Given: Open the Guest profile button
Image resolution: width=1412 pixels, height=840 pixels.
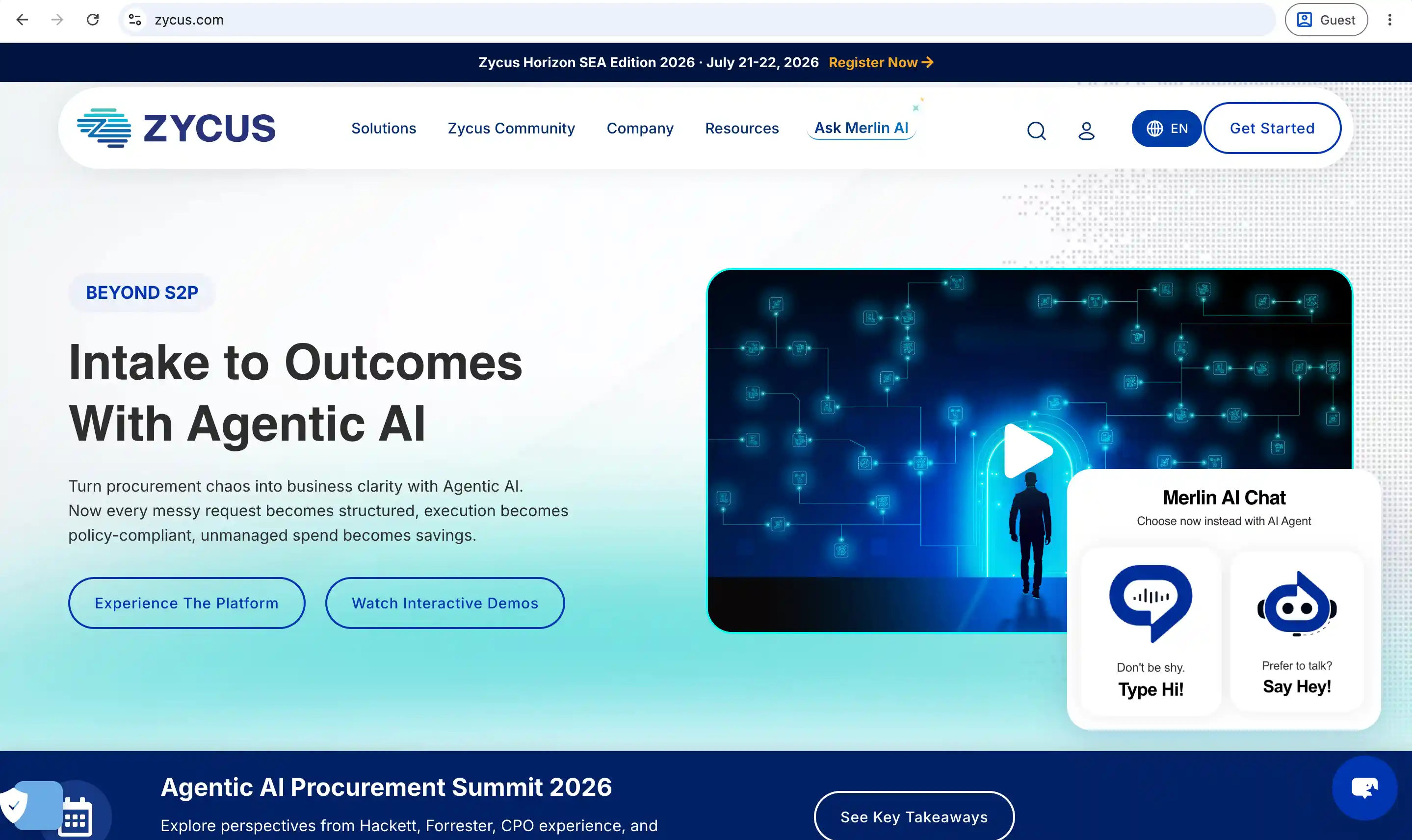Looking at the screenshot, I should coord(1326,20).
